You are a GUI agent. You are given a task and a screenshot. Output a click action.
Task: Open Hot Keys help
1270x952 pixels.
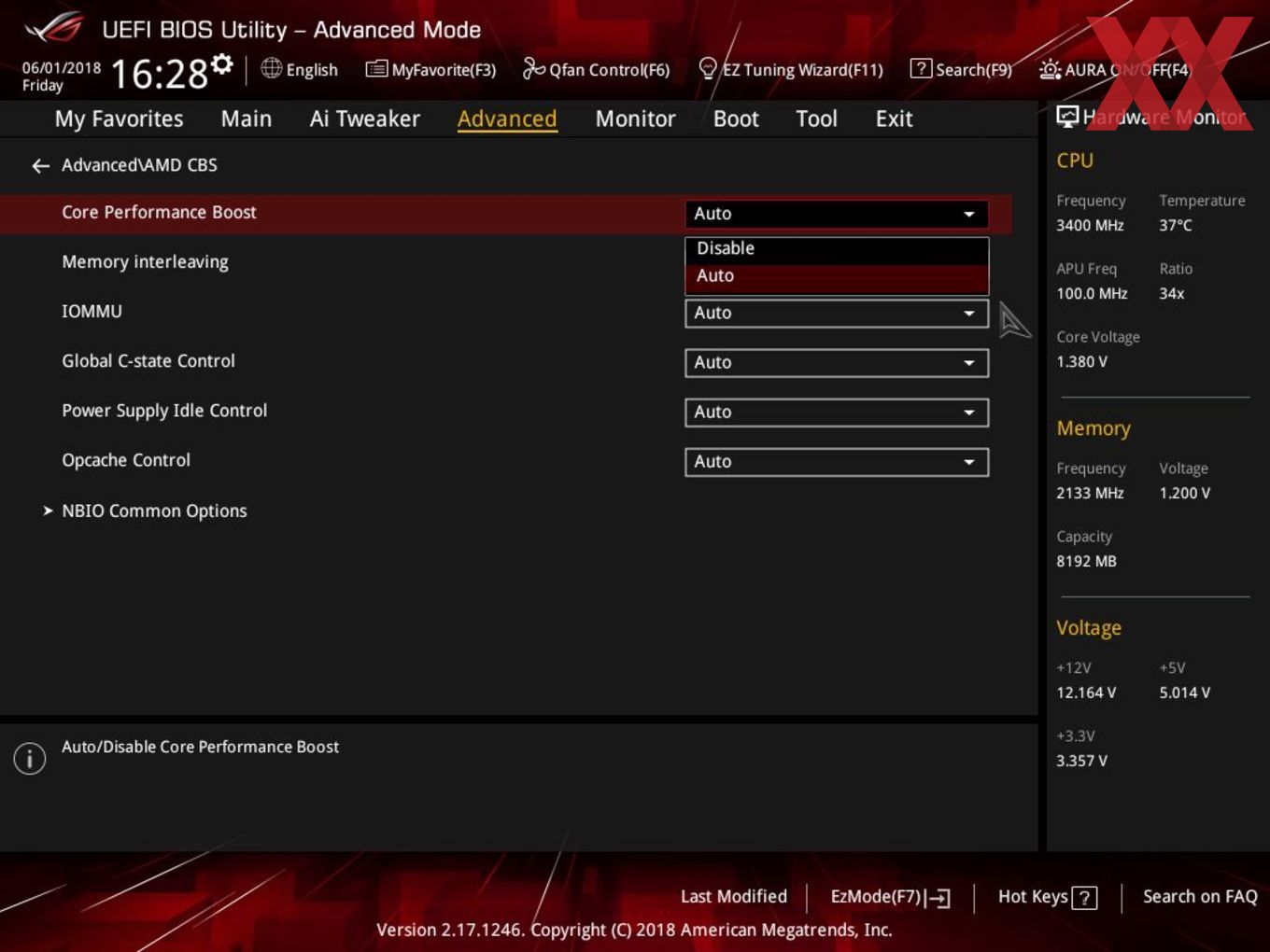tap(1047, 897)
